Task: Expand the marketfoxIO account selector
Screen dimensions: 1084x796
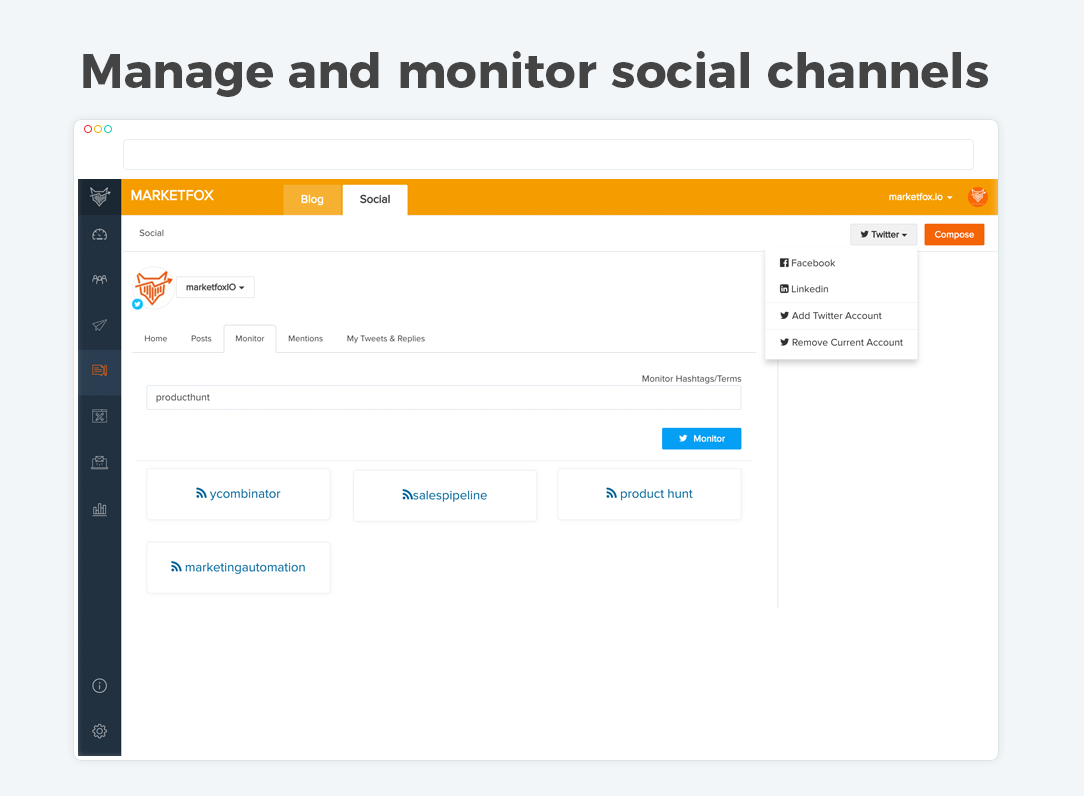Action: pyautogui.click(x=215, y=287)
